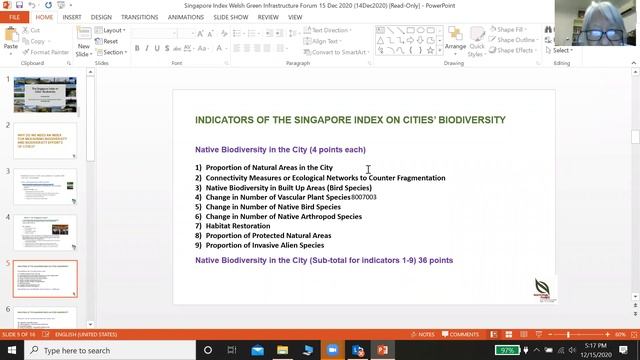This screenshot has height=360, width=640.
Task: Select the rectangle shape in the gallery
Action: [411, 30]
